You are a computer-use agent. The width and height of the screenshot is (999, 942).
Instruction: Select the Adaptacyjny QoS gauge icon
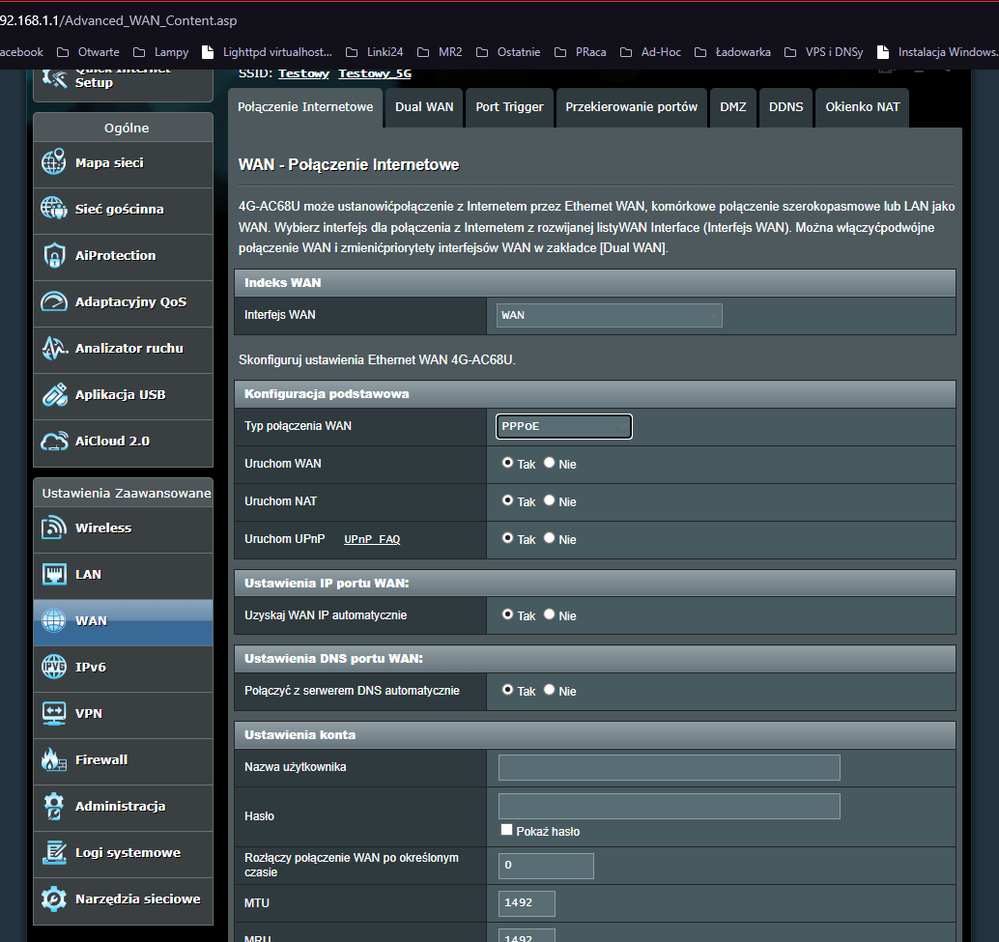[54, 302]
